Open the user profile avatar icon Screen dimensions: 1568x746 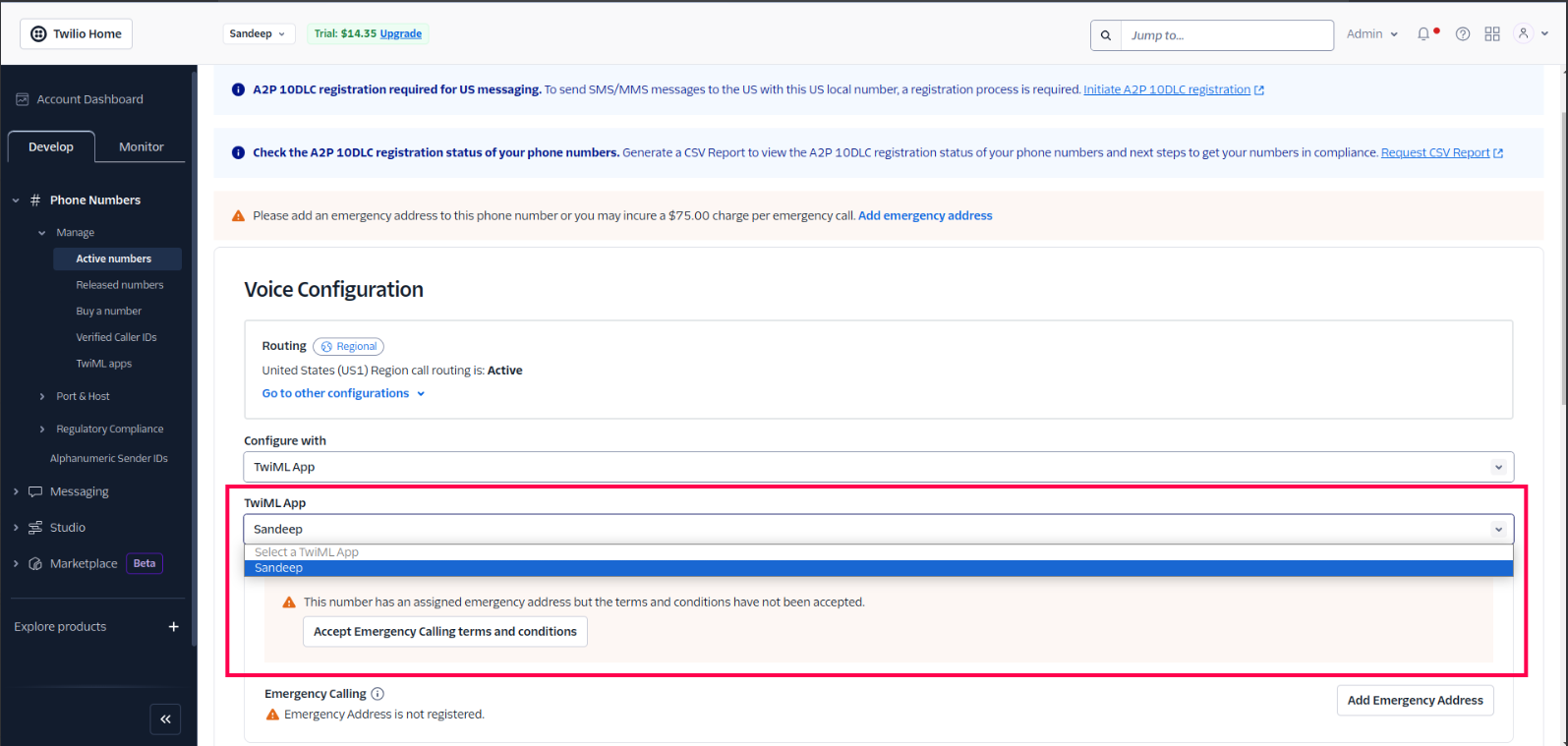(x=1524, y=33)
